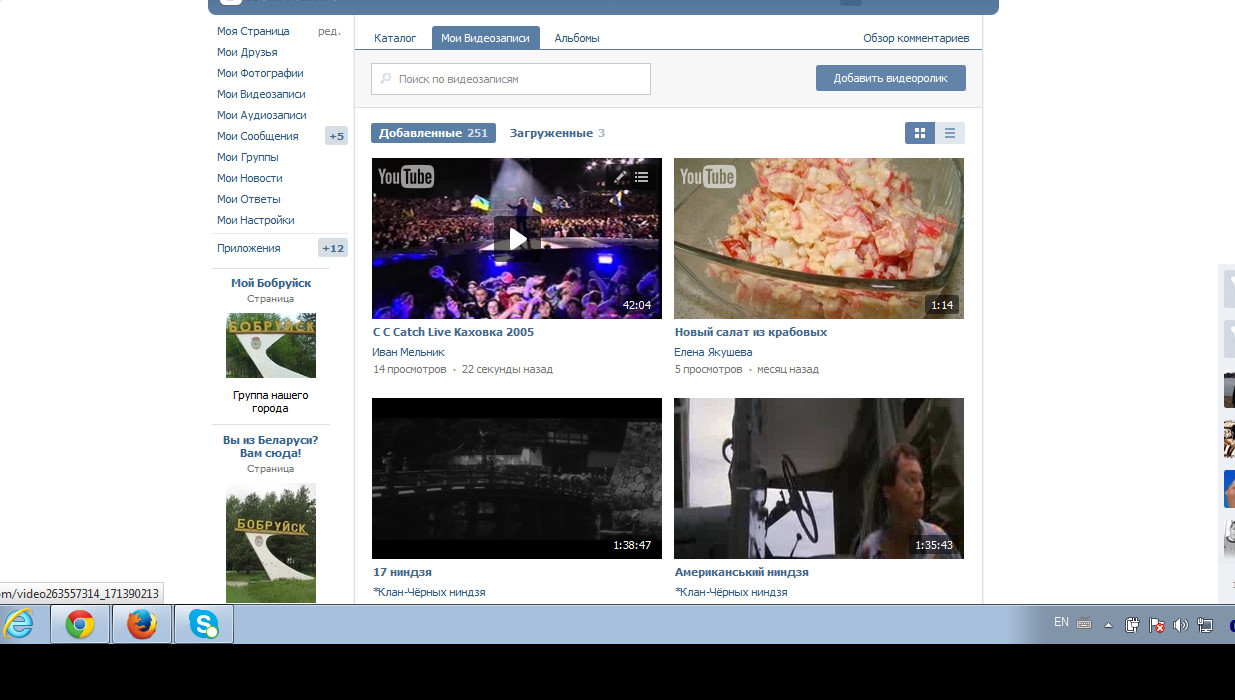Open Мои Сообщения in sidebar
The height and width of the screenshot is (700, 1235).
[x=257, y=136]
